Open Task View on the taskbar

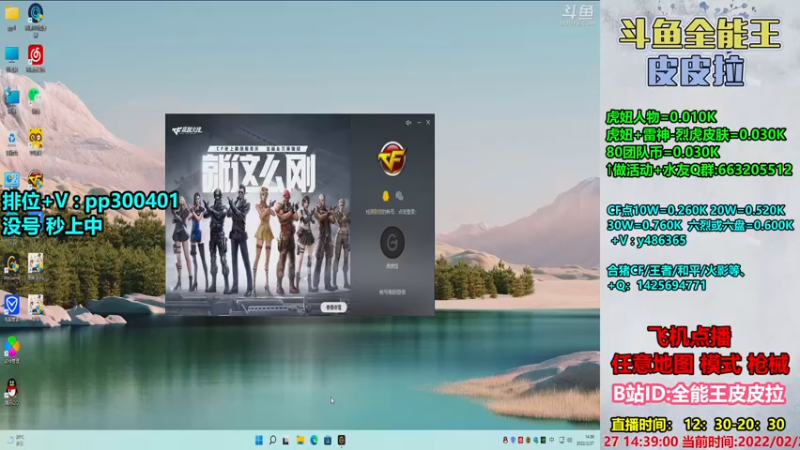pyautogui.click(x=286, y=440)
